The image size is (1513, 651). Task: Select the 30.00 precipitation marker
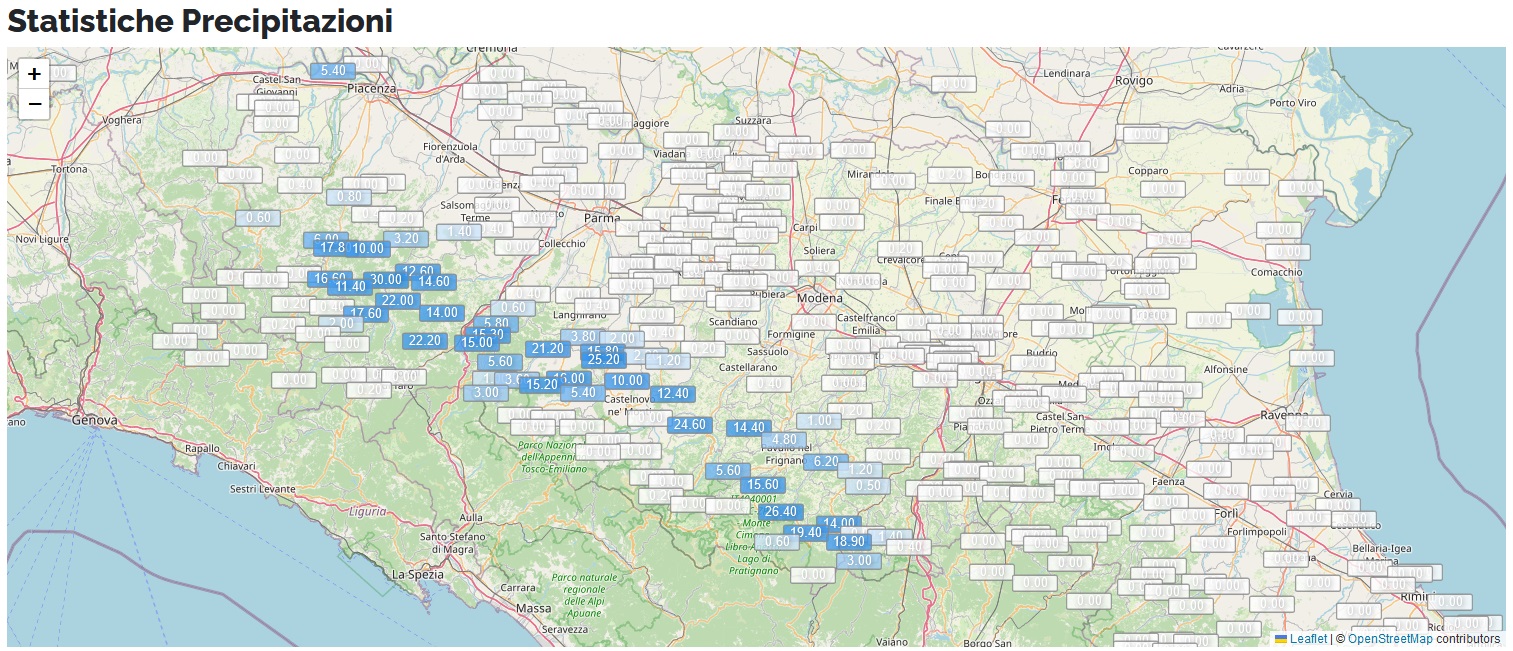click(384, 280)
